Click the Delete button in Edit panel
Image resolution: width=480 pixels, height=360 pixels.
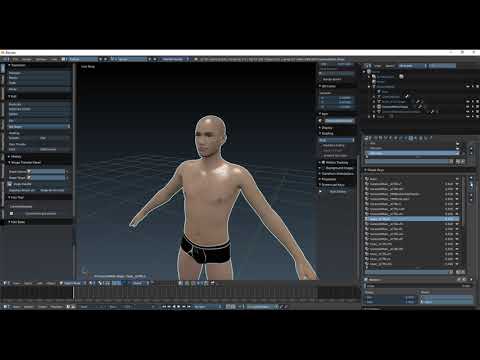(x=39, y=114)
